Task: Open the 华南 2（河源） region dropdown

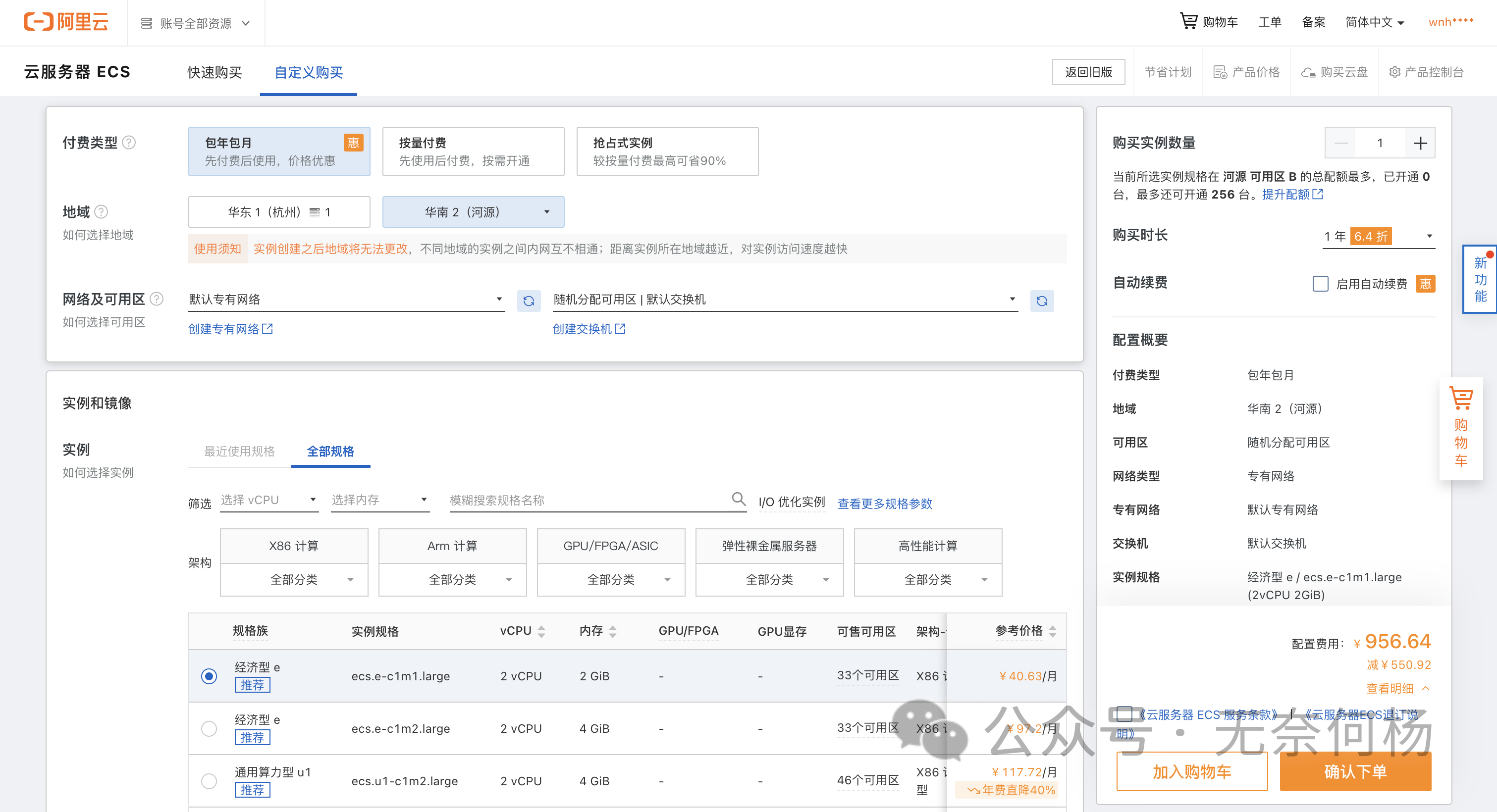Action: click(473, 212)
